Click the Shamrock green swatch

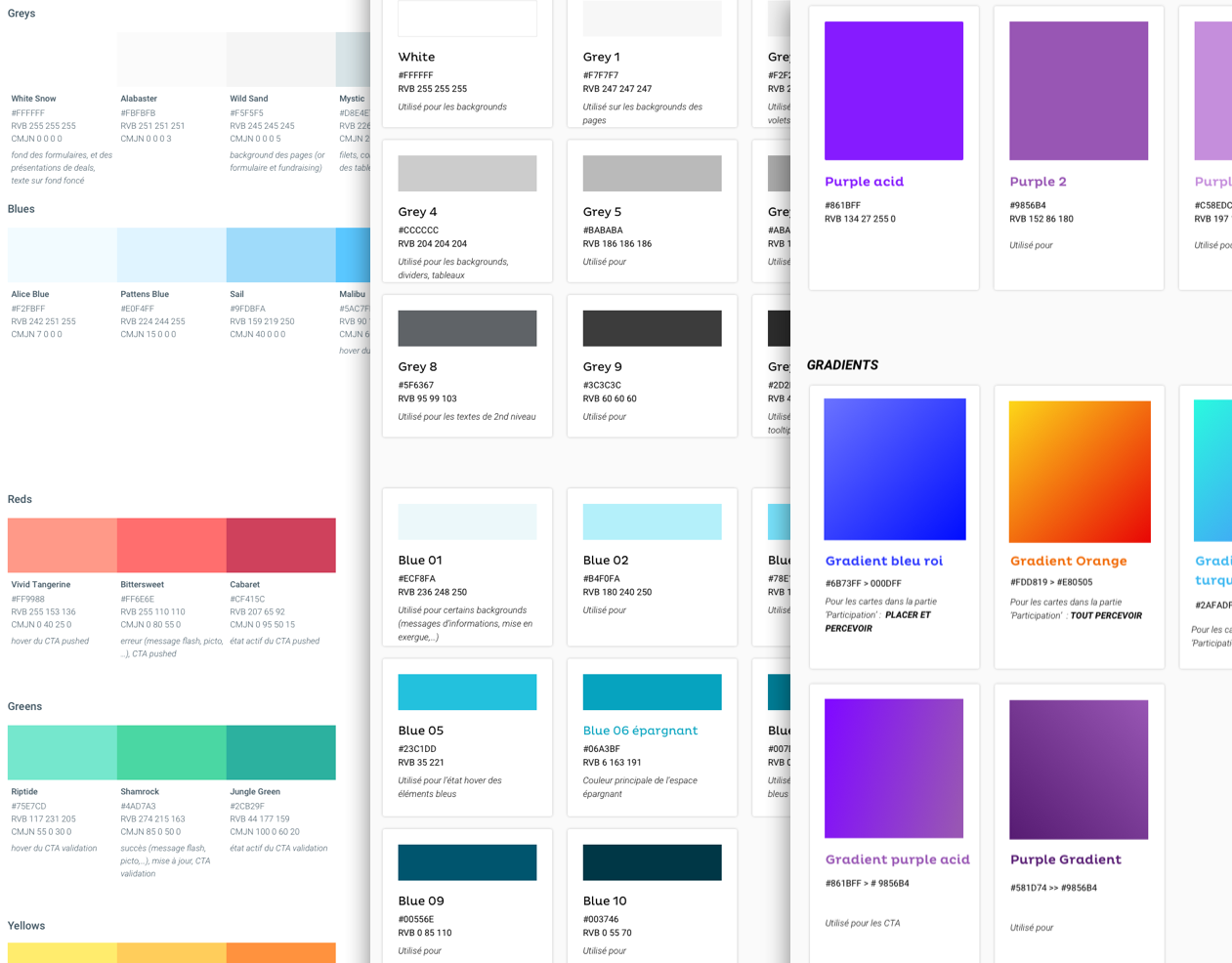[x=172, y=752]
